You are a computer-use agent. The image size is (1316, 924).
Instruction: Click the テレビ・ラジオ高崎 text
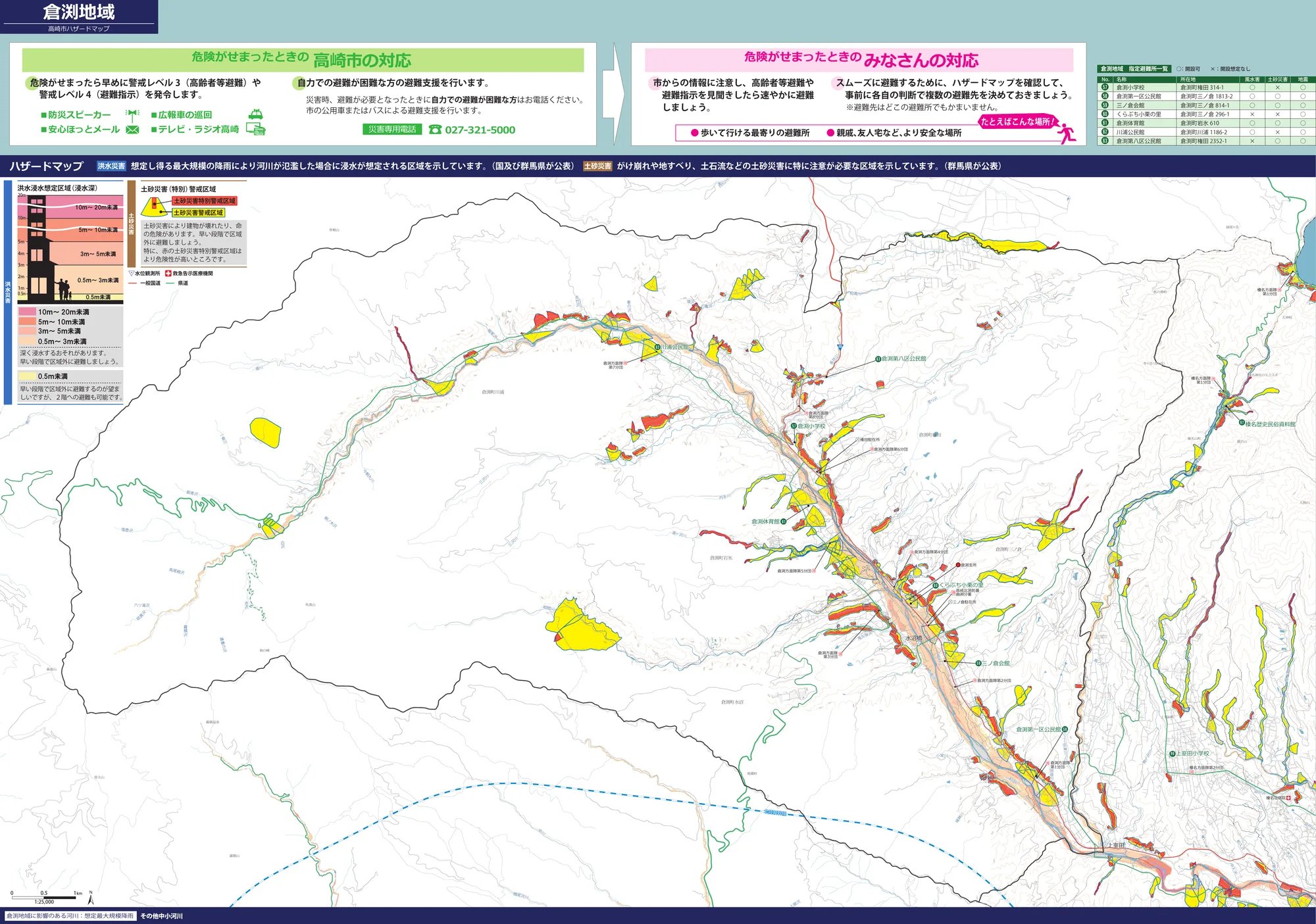[x=199, y=130]
